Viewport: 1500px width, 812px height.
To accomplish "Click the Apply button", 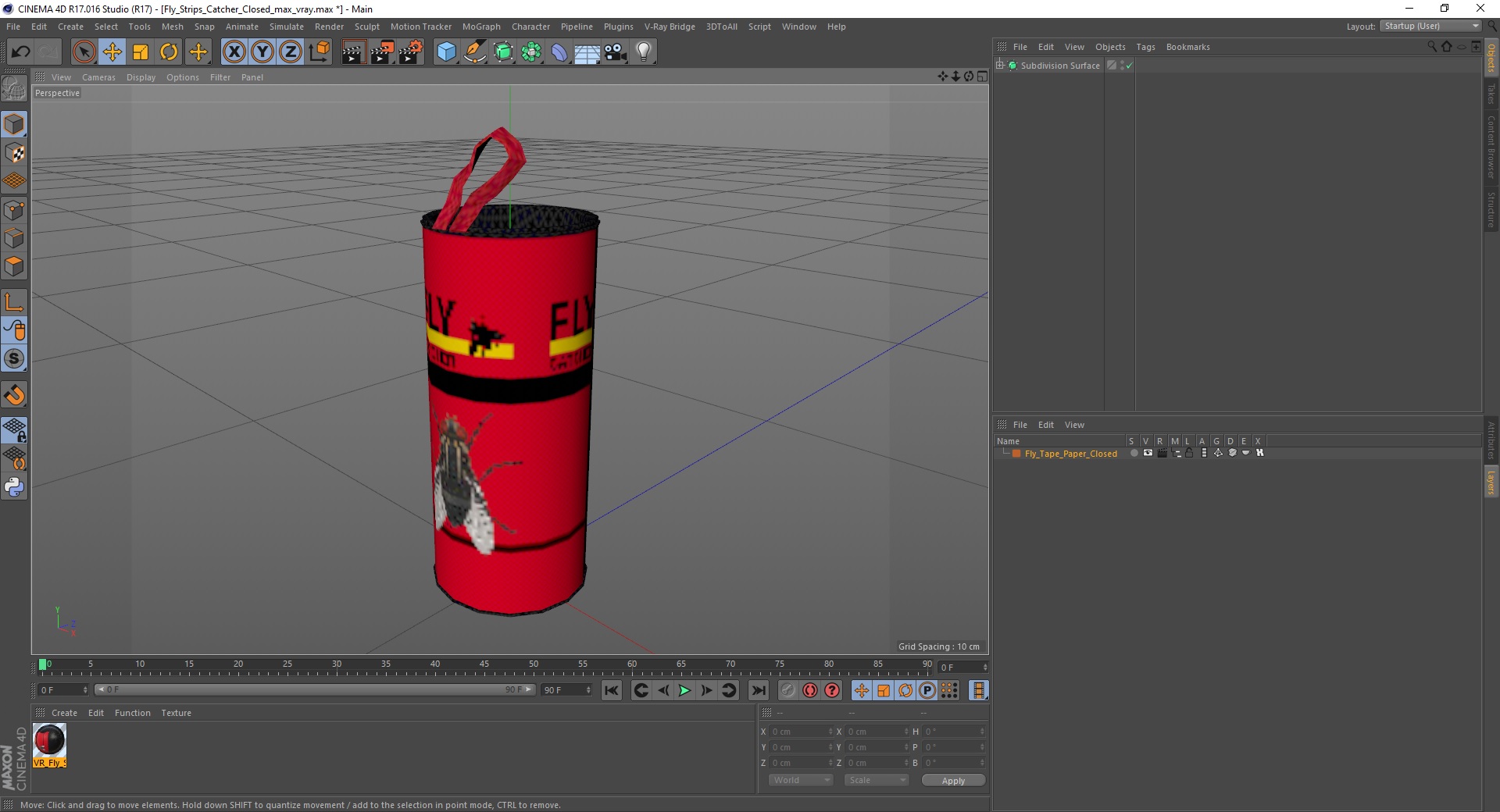I will (953, 781).
